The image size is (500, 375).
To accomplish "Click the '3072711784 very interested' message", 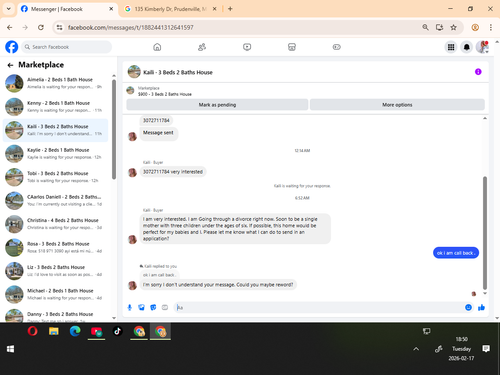I will (x=173, y=172).
